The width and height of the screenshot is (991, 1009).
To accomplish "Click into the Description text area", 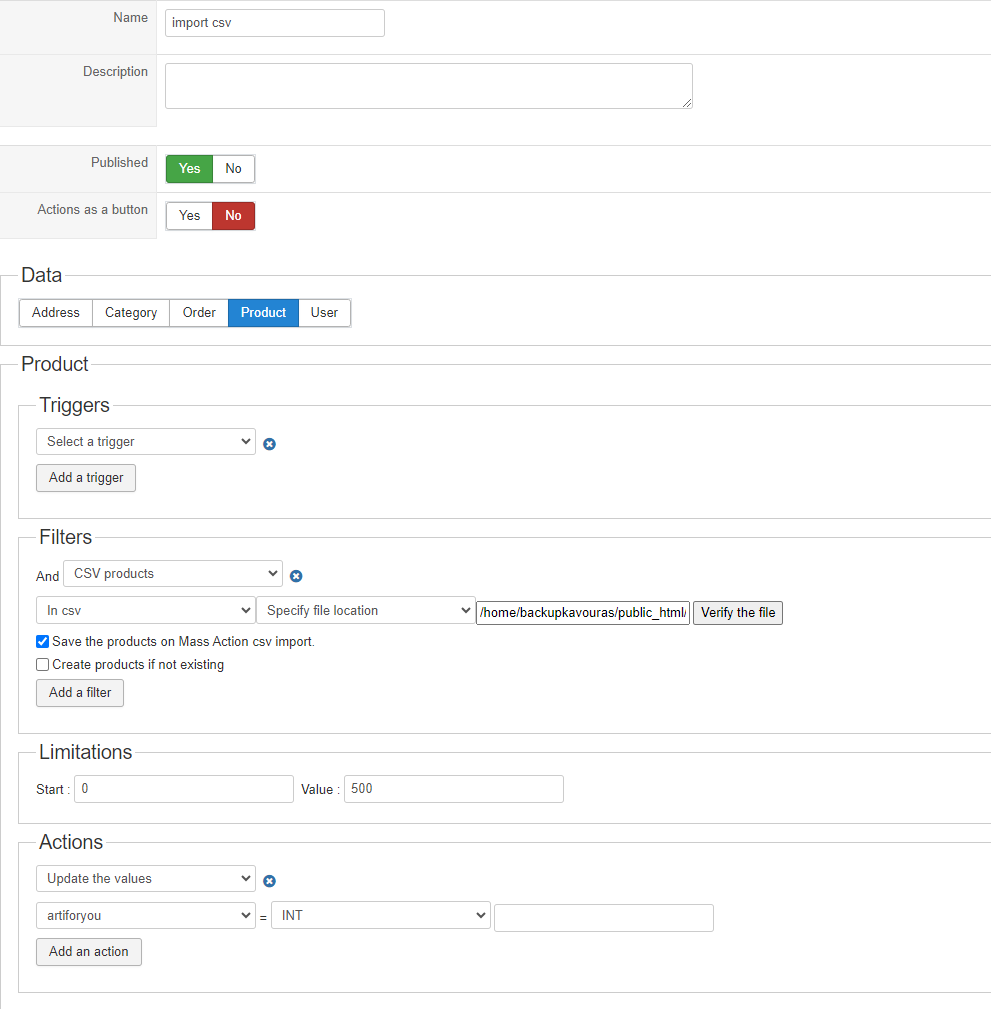I will 429,86.
